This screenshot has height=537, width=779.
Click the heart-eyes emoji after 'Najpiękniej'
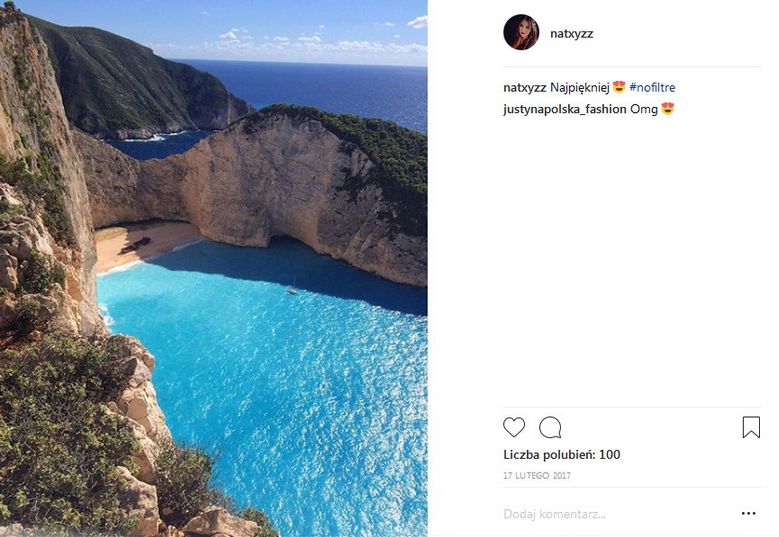tap(619, 88)
